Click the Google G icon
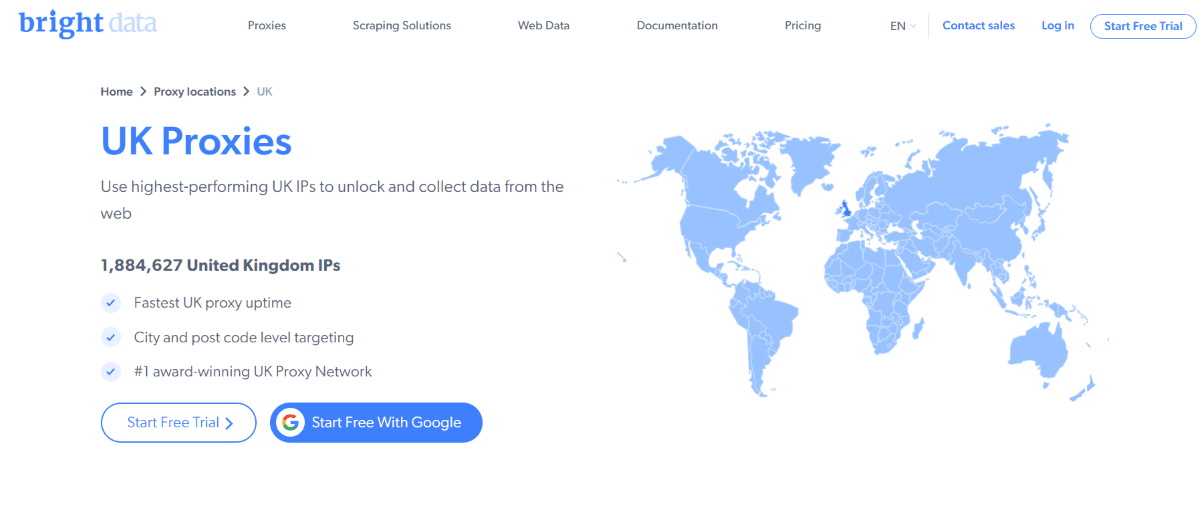Image resolution: width=1200 pixels, height=527 pixels. click(x=290, y=422)
